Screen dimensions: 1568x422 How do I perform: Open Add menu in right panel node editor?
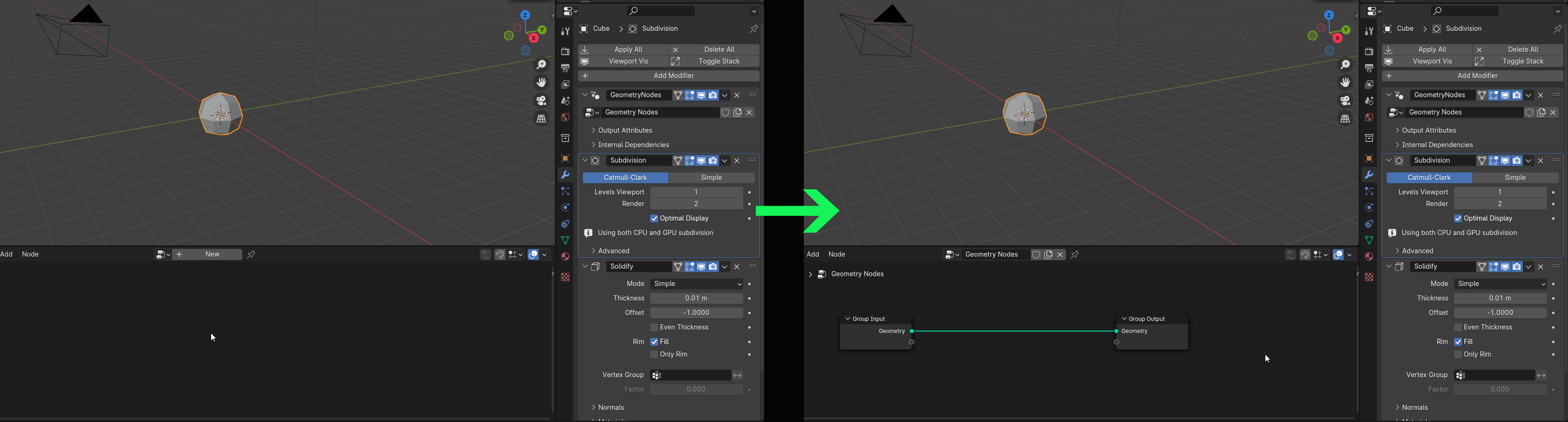point(813,255)
